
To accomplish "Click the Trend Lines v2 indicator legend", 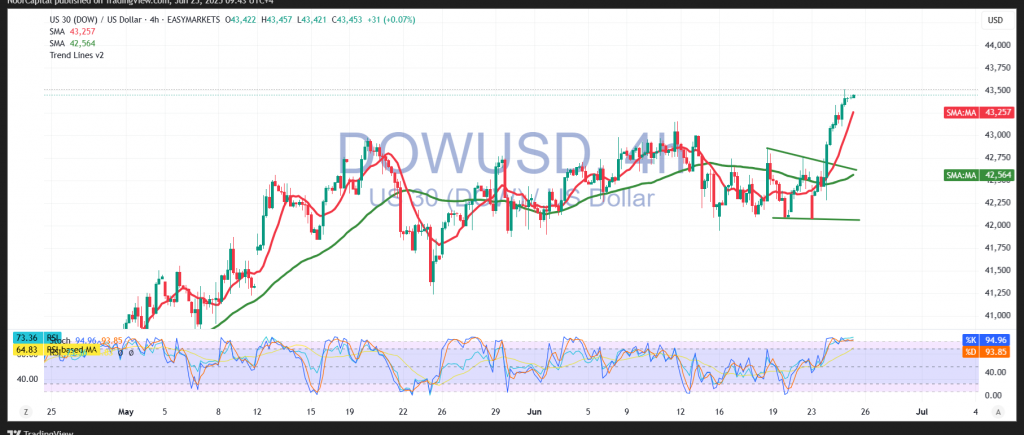I will (x=76, y=55).
